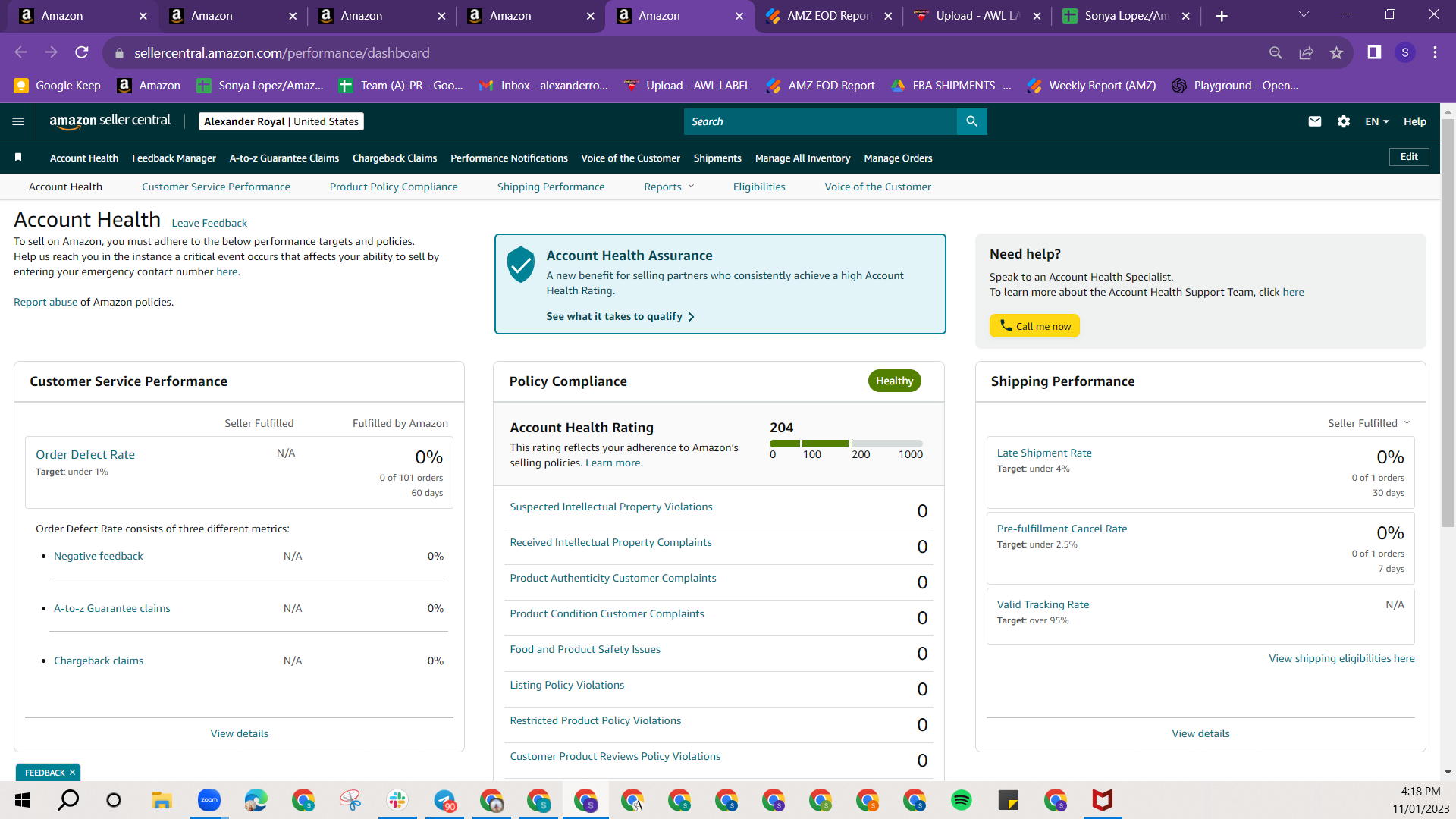The height and width of the screenshot is (819, 1456).
Task: Open the Sticky Notes taskbar icon
Action: [1008, 800]
